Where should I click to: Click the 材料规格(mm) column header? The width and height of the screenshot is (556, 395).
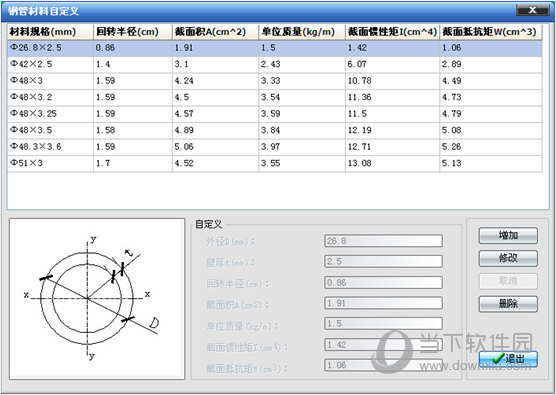click(50, 32)
